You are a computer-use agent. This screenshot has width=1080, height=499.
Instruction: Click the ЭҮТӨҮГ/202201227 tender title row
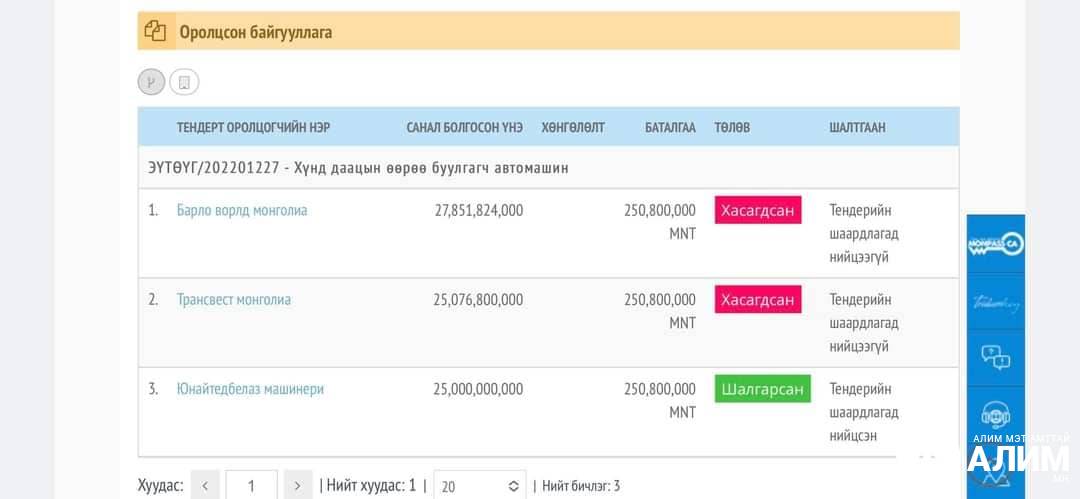(x=548, y=167)
